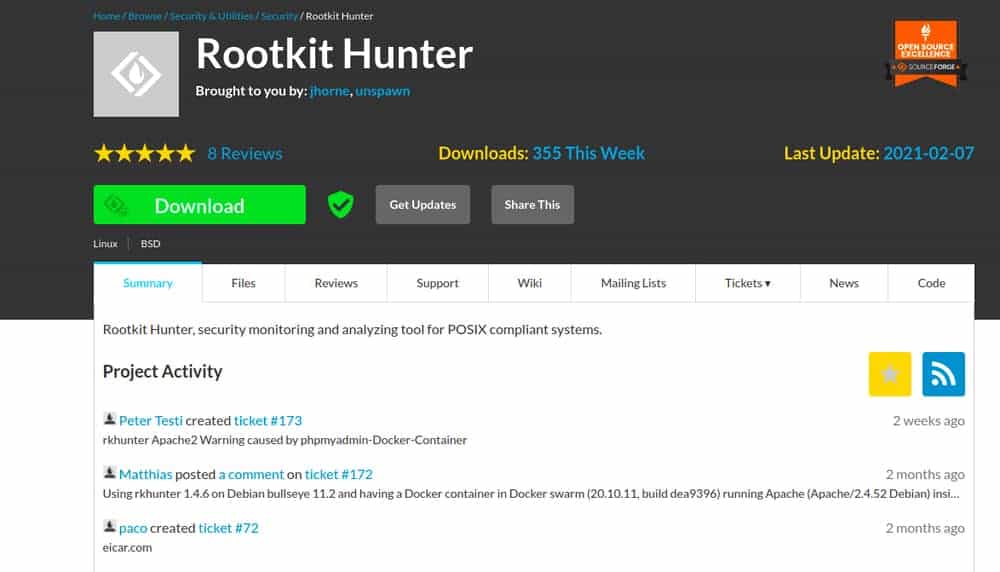Open paco's profile link
This screenshot has width=1000, height=572.
pyautogui.click(x=133, y=528)
